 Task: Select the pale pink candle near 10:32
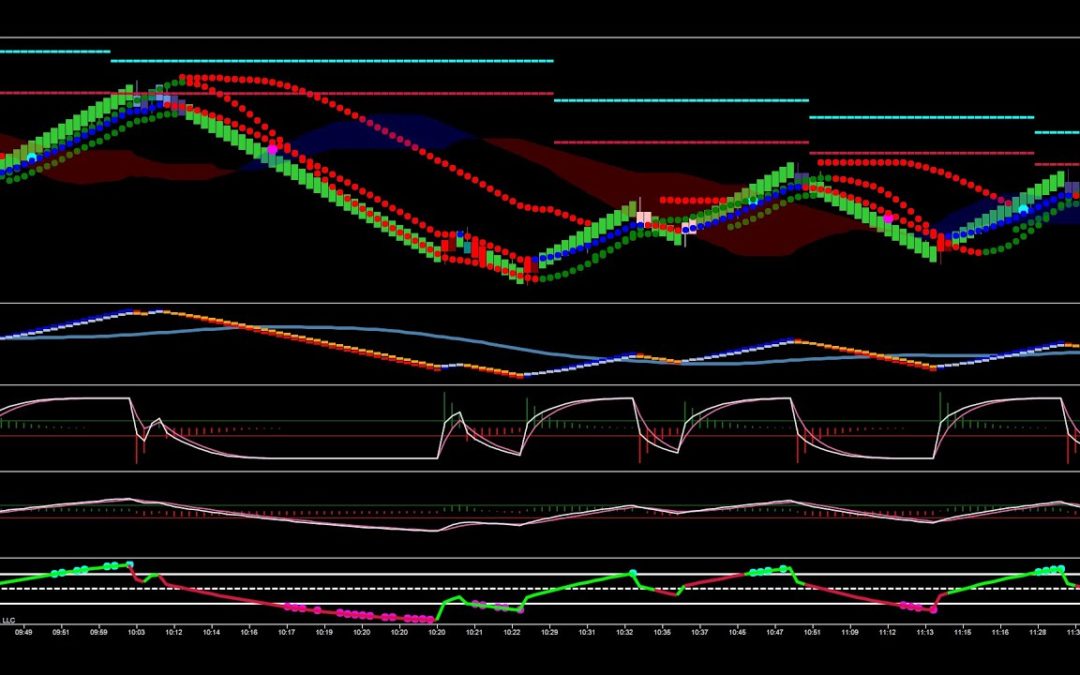643,217
